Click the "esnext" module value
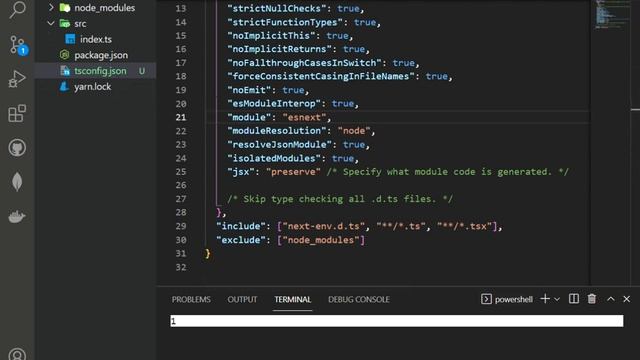The image size is (640, 360). coord(304,117)
